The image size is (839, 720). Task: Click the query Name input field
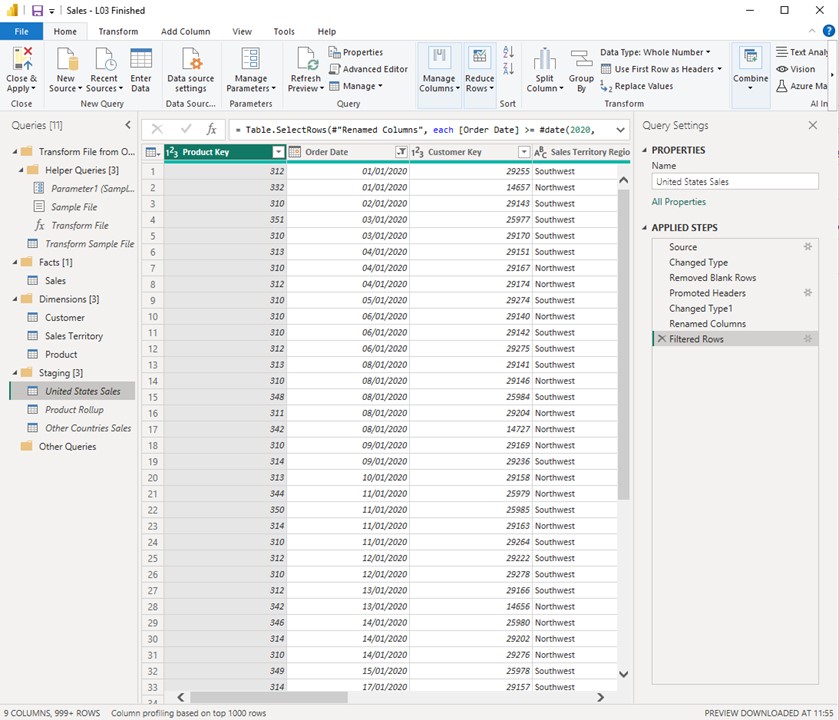[734, 182]
